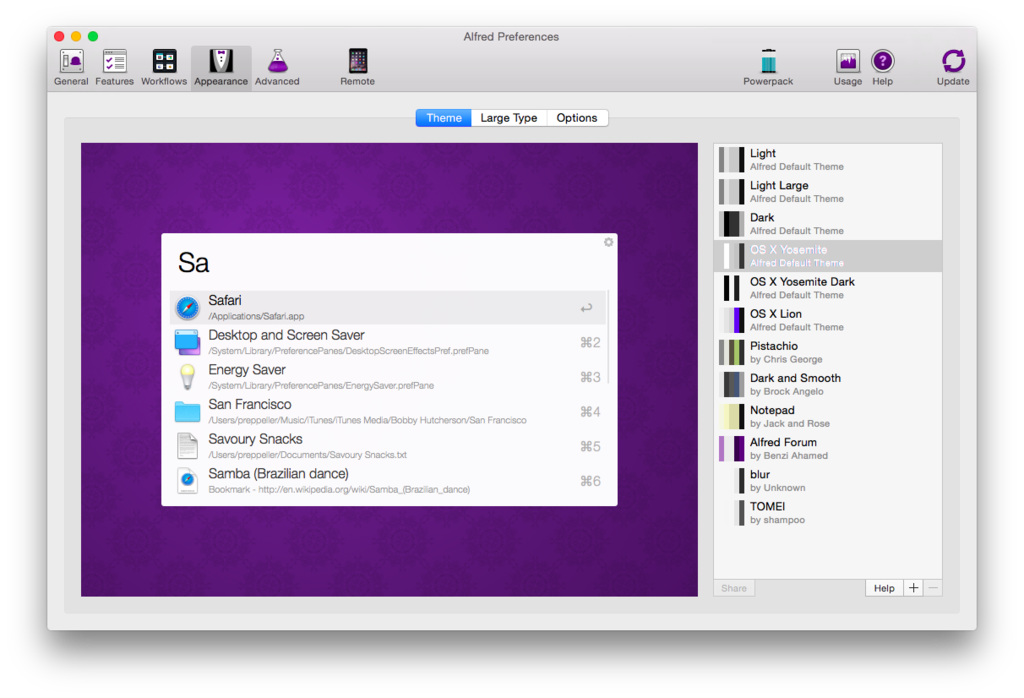Select the OS X Yosemite Dark theme

pos(828,288)
